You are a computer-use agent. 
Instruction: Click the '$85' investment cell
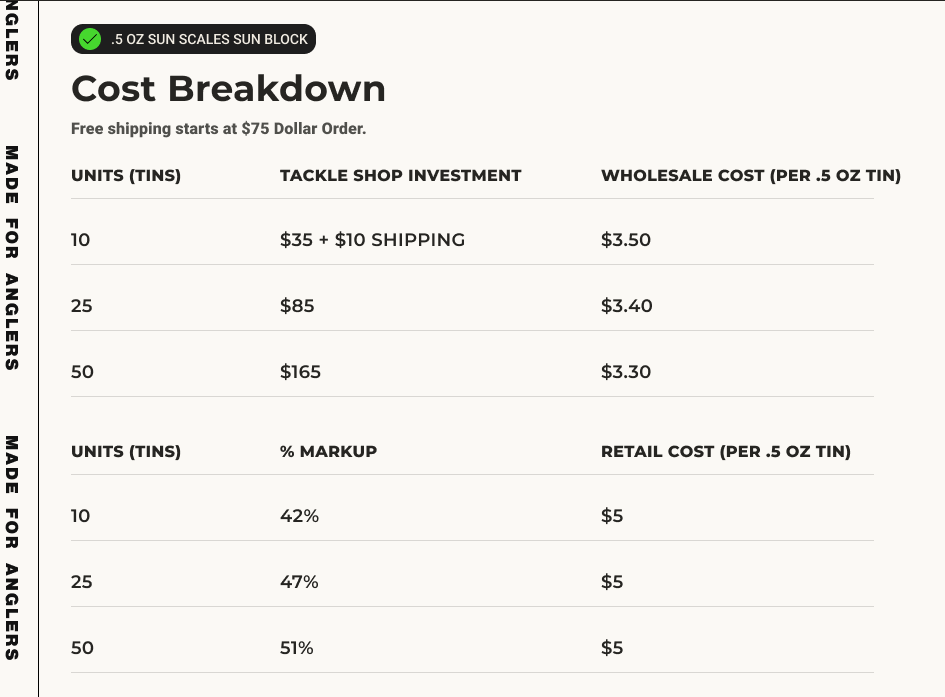tap(297, 306)
